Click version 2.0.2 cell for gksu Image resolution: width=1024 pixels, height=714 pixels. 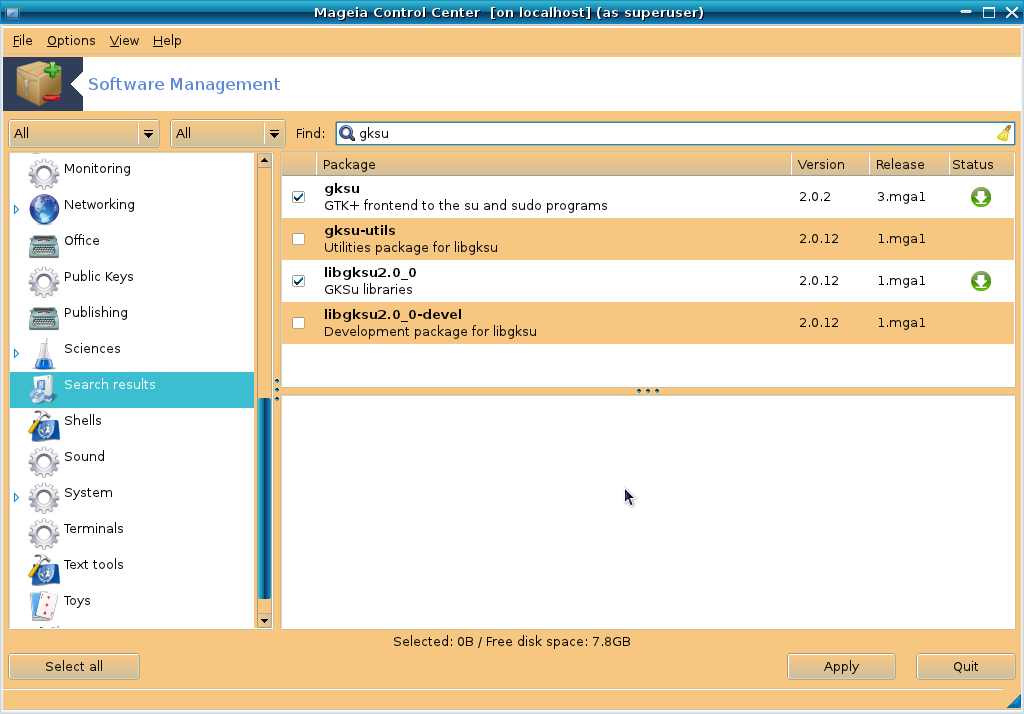tap(814, 197)
